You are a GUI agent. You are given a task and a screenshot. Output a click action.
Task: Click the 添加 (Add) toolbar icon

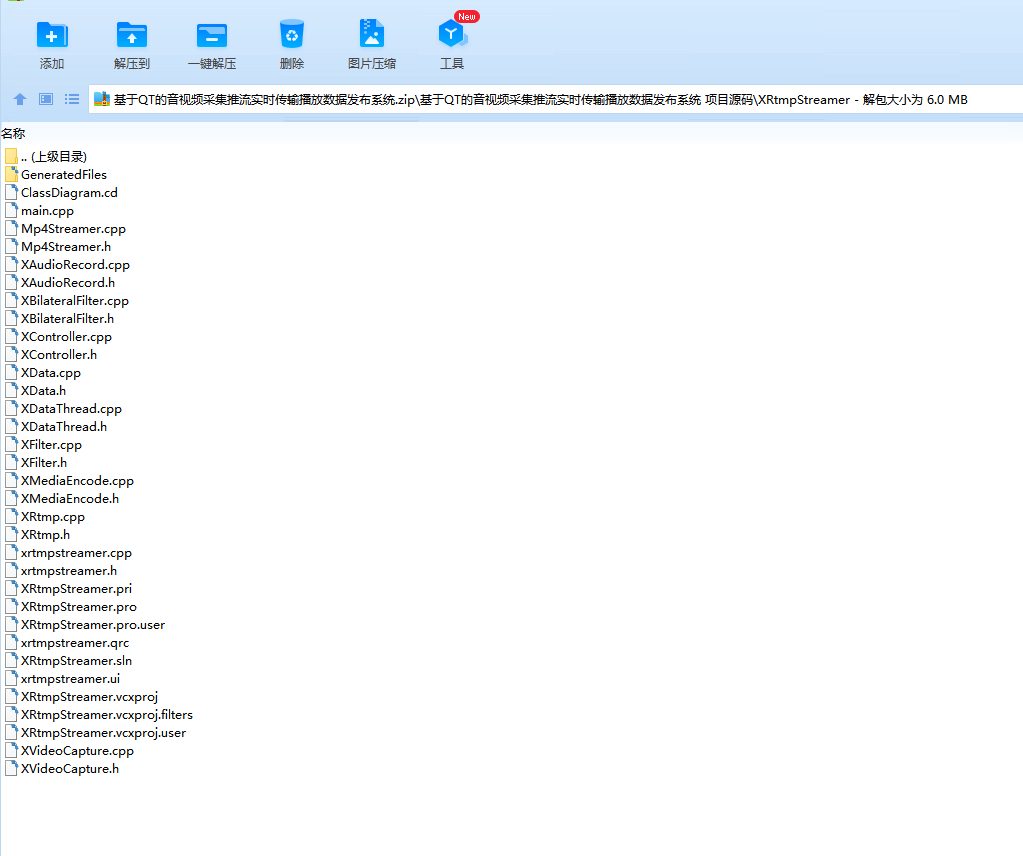pos(52,35)
